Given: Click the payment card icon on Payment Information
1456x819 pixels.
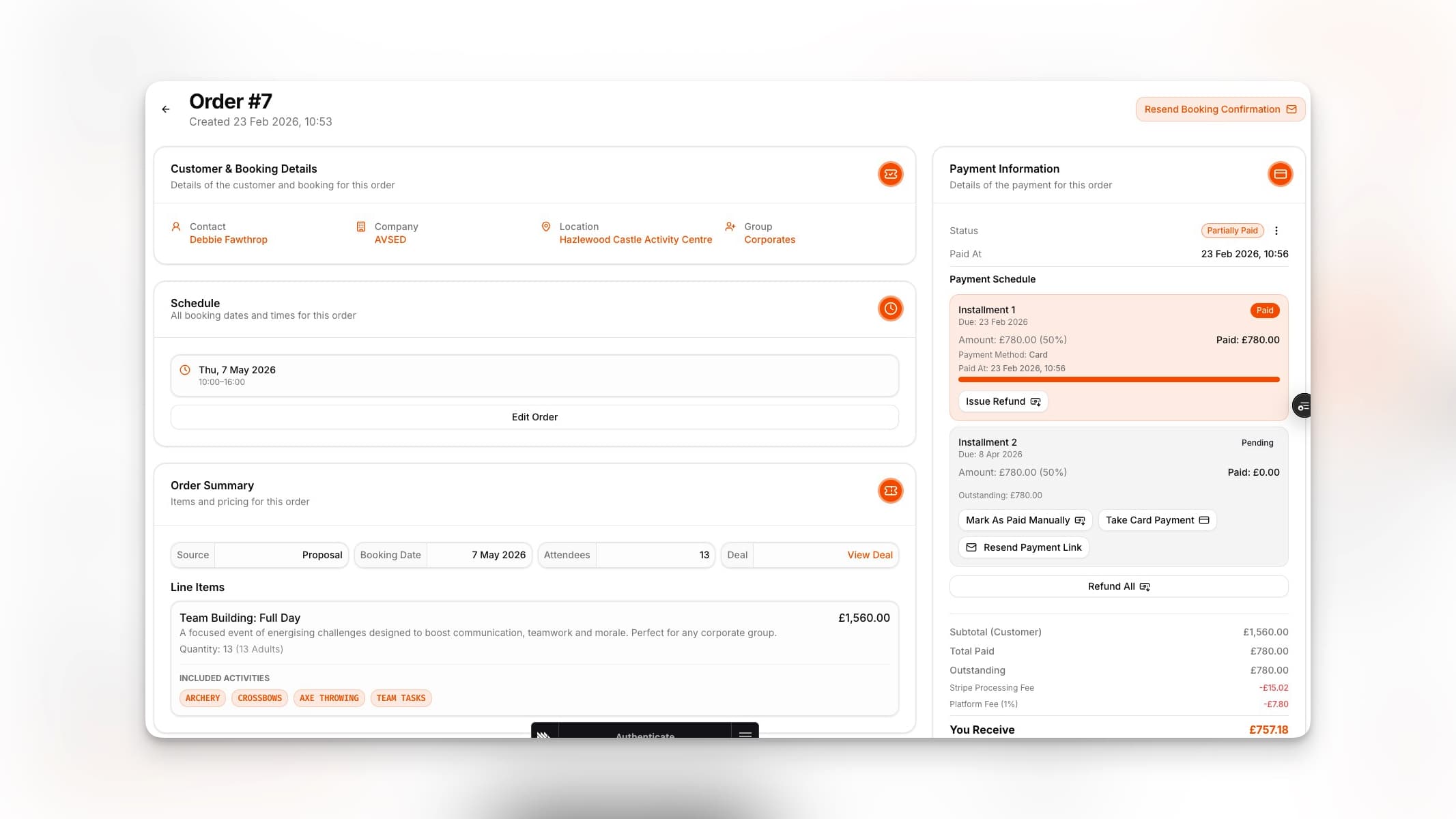Looking at the screenshot, I should tap(1280, 174).
